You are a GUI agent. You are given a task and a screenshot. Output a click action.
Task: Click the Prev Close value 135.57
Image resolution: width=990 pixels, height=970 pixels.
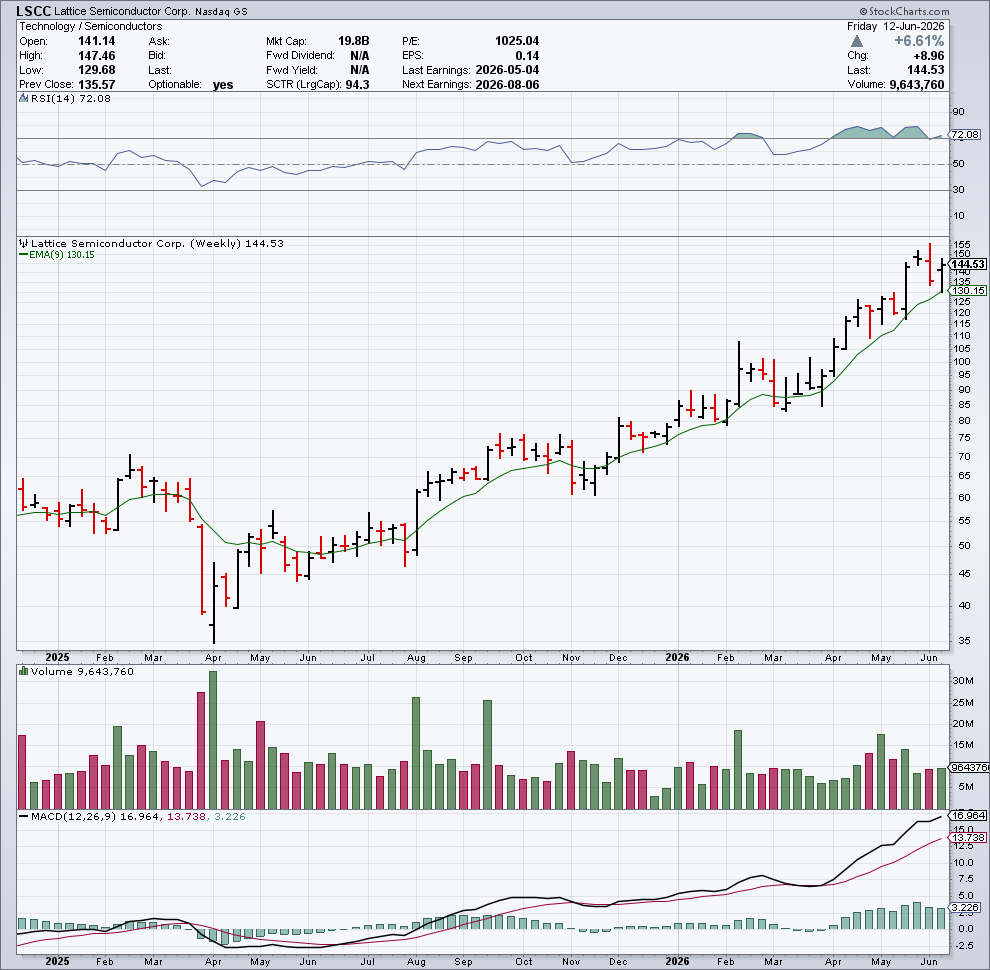97,85
